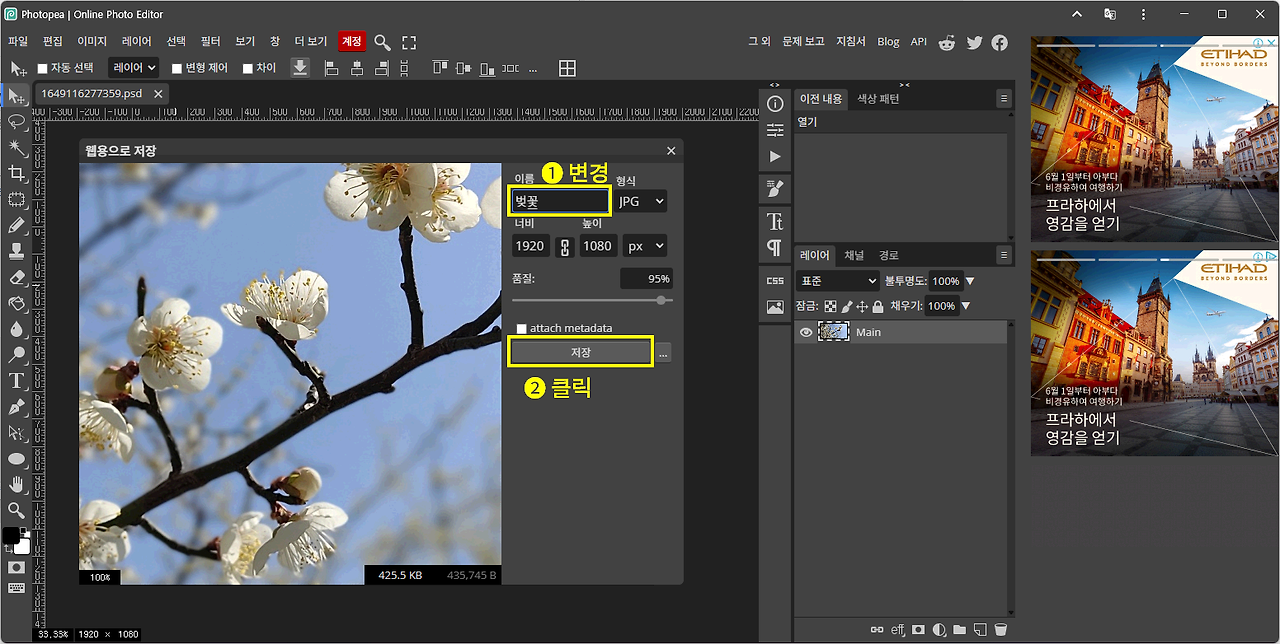The image size is (1280, 644).
Task: Select the Lasso tool
Action: pos(17,122)
